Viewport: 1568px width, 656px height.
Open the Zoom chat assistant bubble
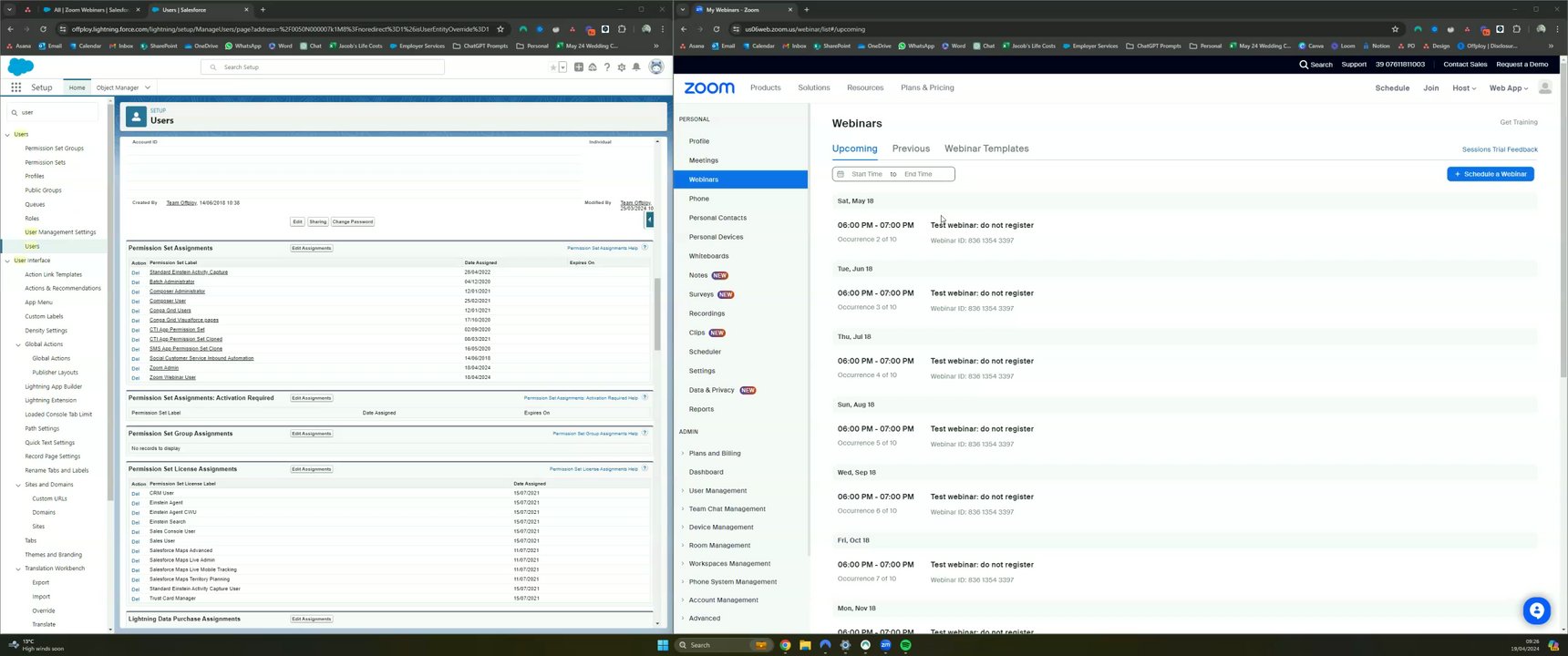[x=1536, y=610]
